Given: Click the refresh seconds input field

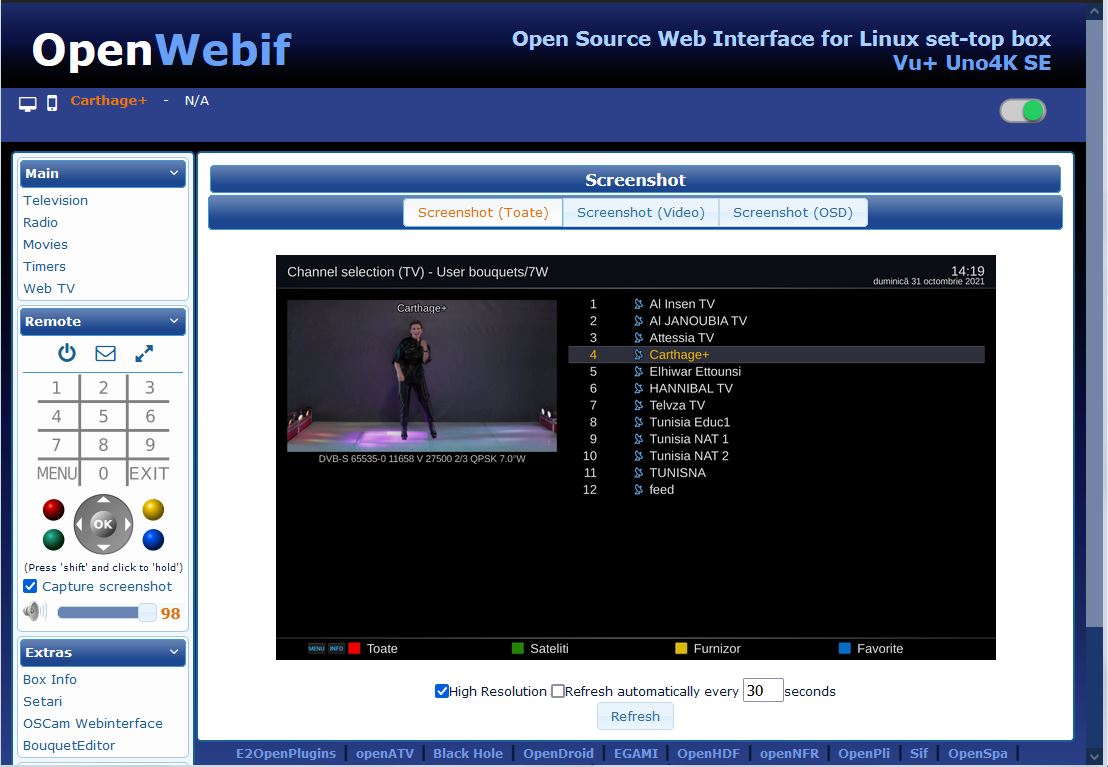Looking at the screenshot, I should 762,691.
